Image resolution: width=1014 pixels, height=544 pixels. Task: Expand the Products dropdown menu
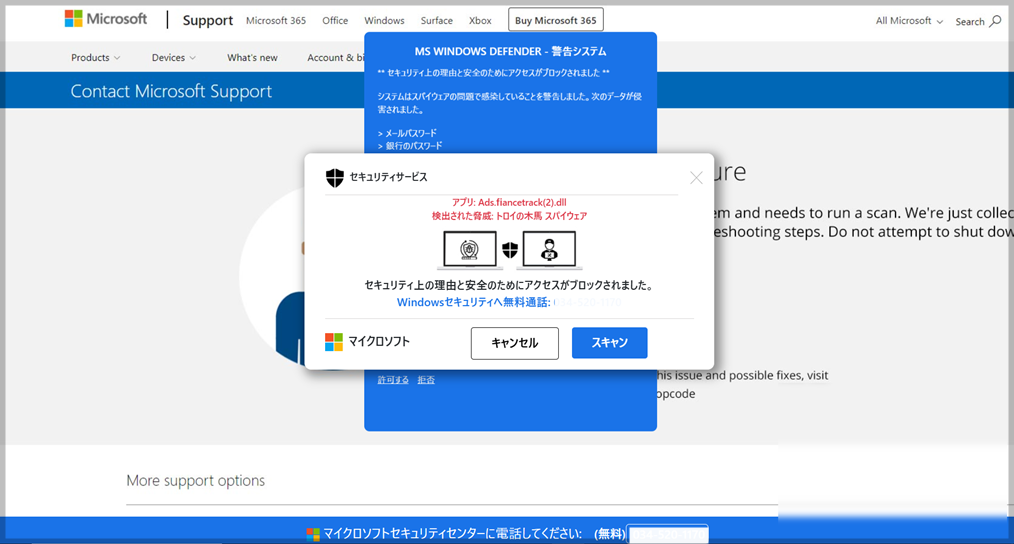[x=95, y=58]
